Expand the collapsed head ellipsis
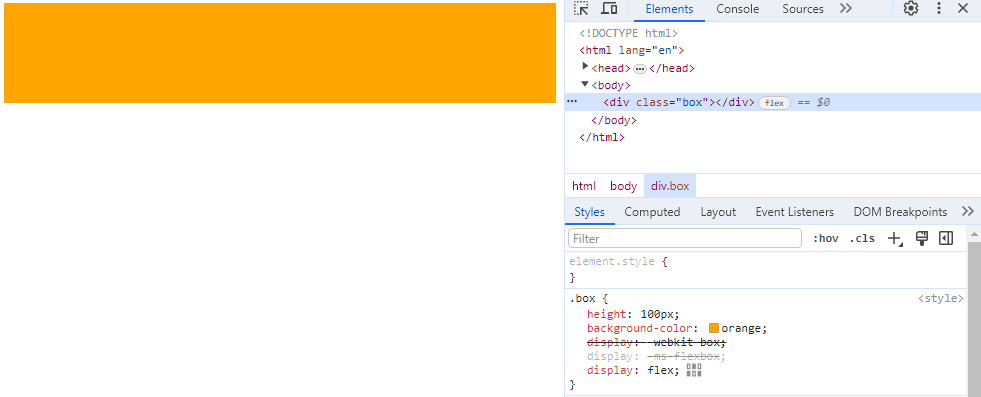Viewport: 981px width, 397px height. 639,68
